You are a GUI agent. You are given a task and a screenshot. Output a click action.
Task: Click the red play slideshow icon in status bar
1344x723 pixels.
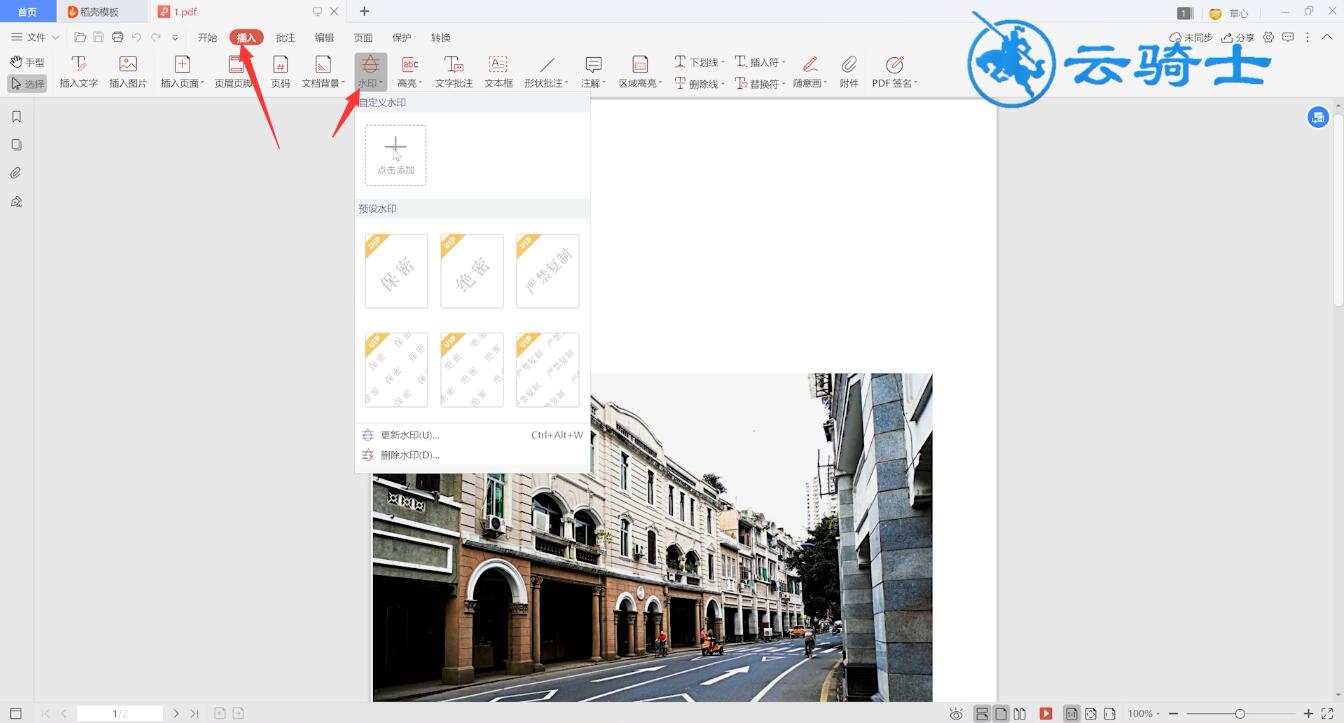click(1046, 713)
